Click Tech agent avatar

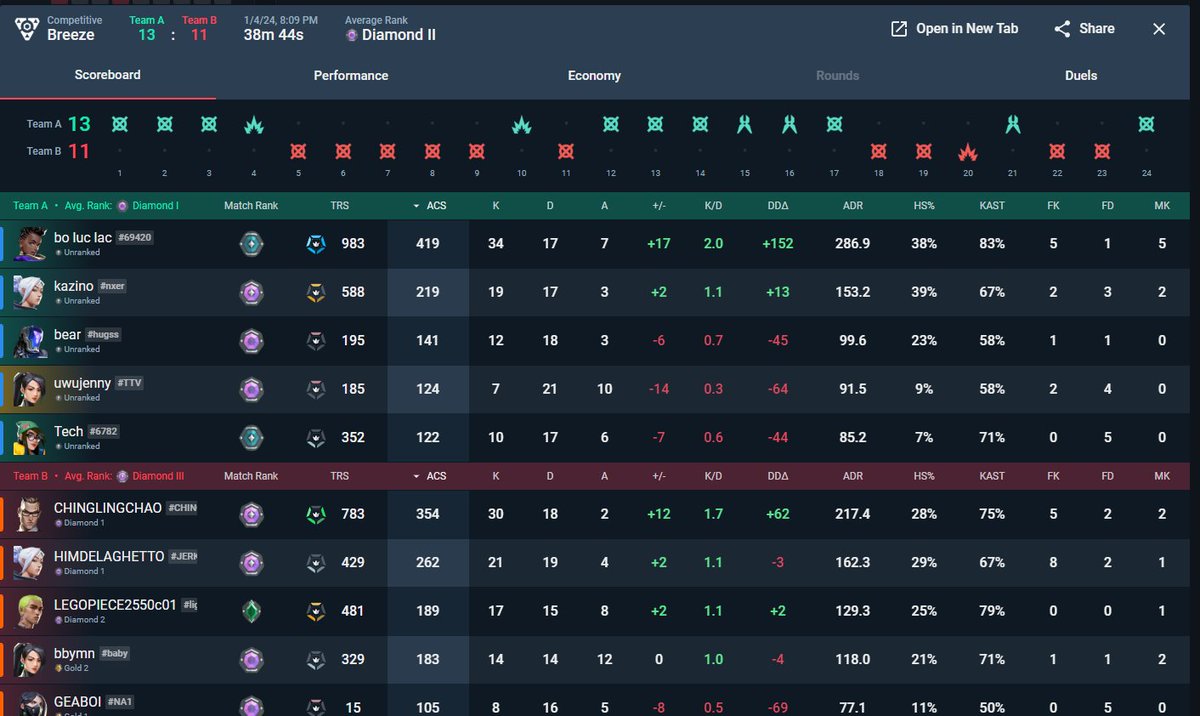point(28,437)
